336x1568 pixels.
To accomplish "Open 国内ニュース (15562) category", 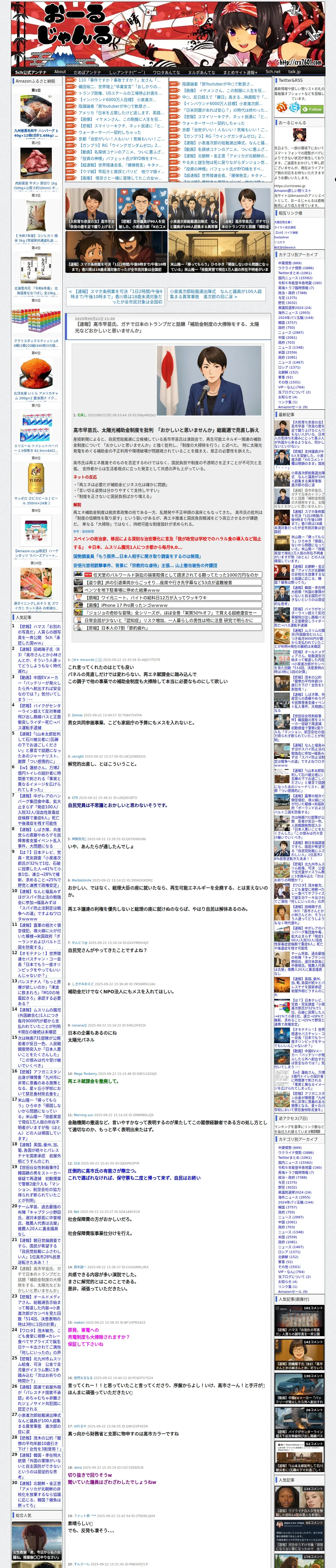I will (x=295, y=278).
